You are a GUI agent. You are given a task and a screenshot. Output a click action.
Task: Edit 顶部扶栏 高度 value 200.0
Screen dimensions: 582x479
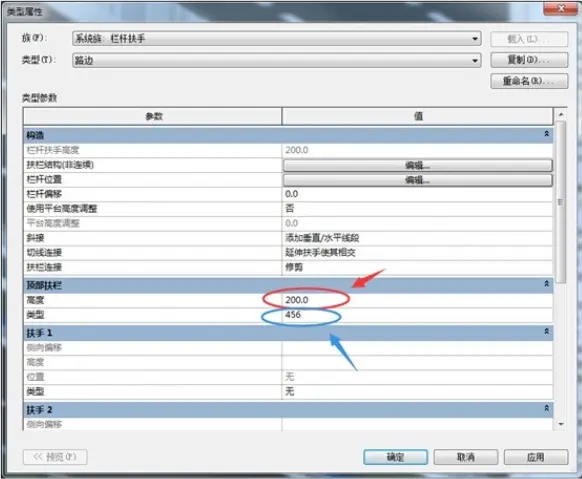(x=417, y=300)
